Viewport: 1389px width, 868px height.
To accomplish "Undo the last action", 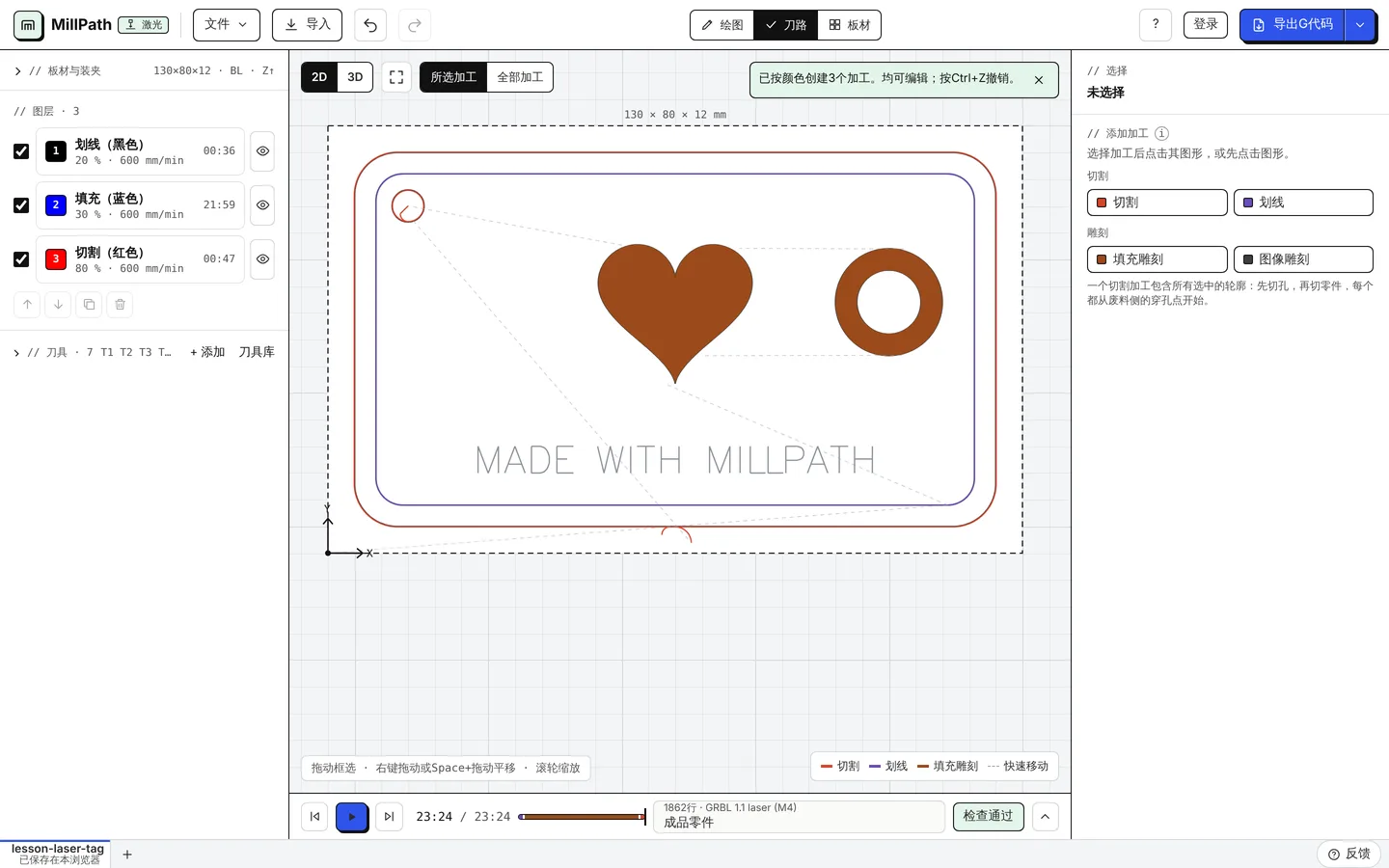I will (x=370, y=25).
